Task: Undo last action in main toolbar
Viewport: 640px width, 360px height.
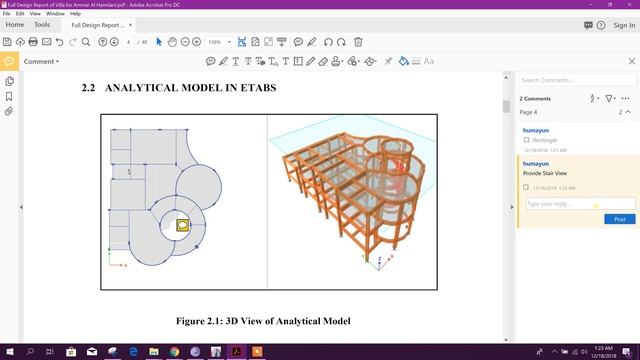Action: (60, 42)
